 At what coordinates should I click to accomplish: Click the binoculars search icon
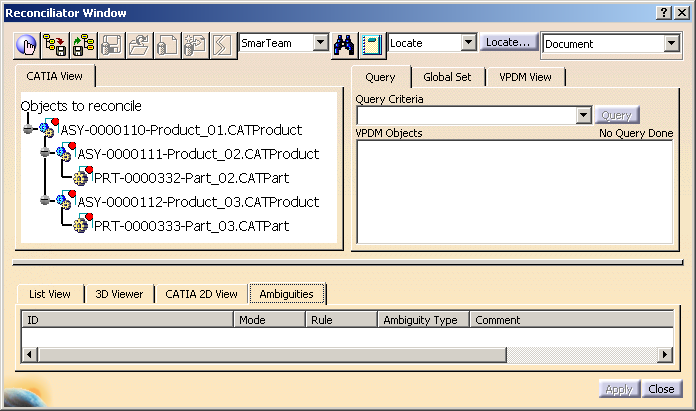[345, 44]
